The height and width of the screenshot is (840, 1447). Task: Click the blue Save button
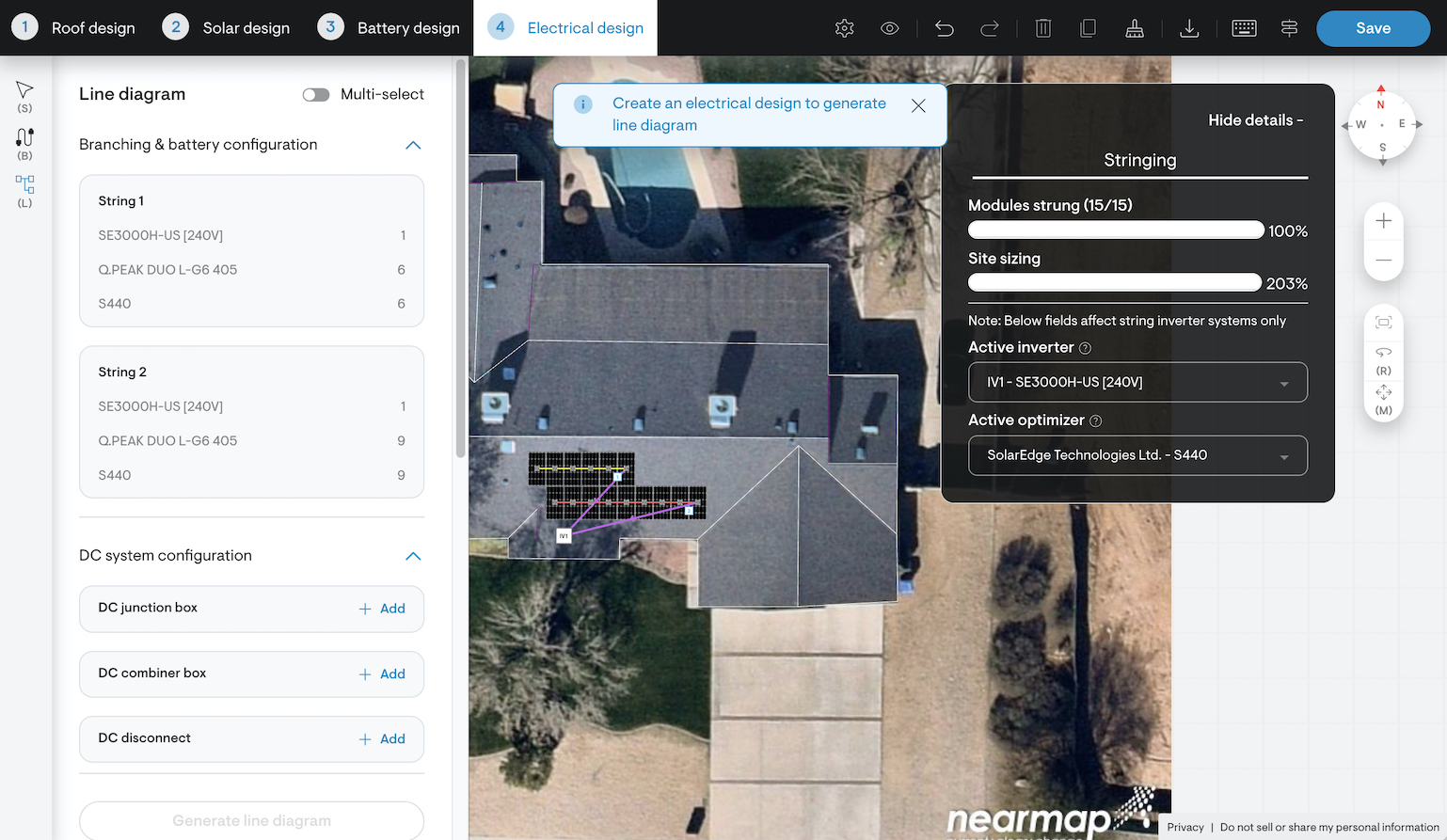pyautogui.click(x=1373, y=28)
